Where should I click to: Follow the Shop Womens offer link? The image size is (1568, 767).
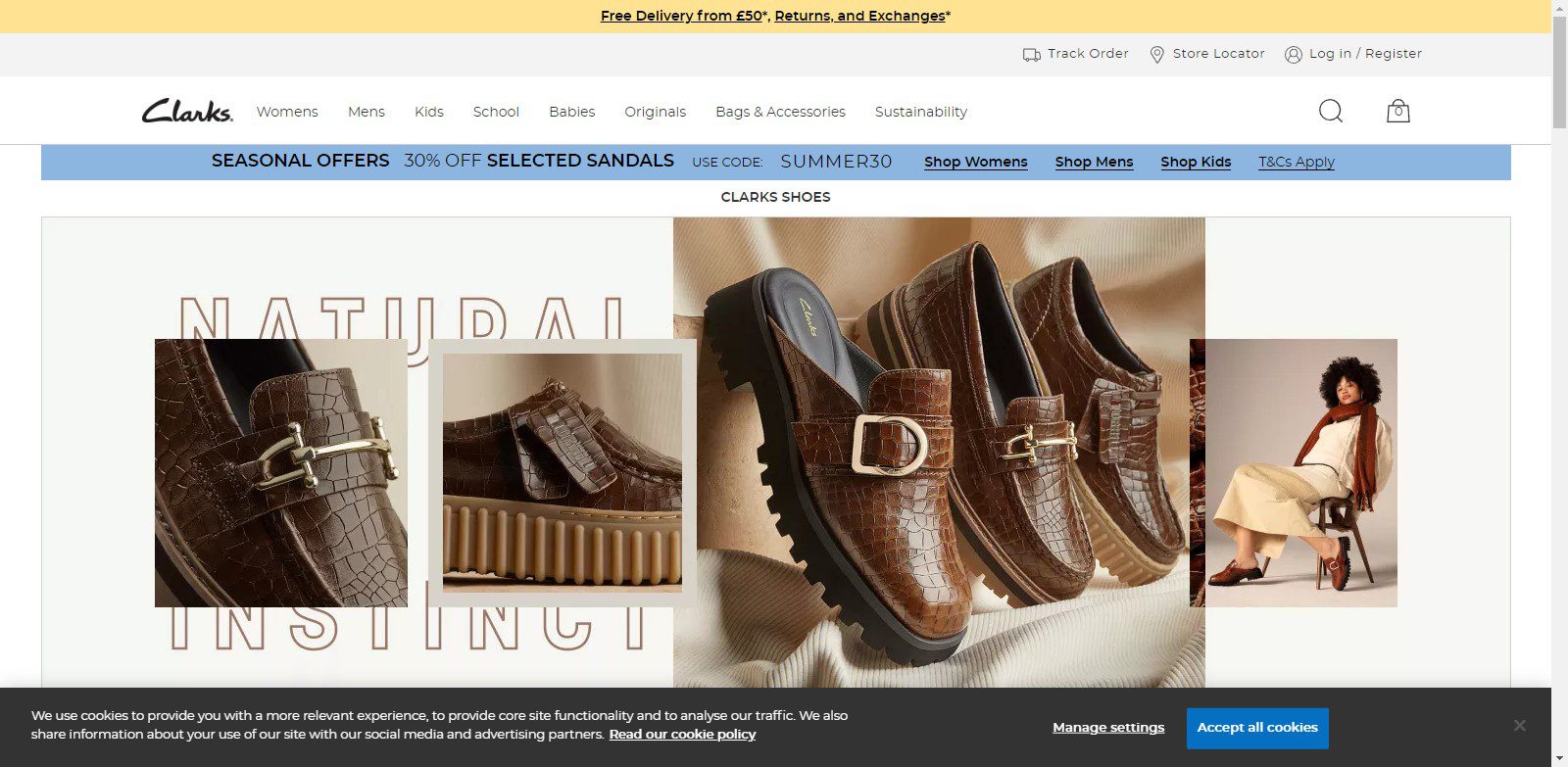coord(975,162)
